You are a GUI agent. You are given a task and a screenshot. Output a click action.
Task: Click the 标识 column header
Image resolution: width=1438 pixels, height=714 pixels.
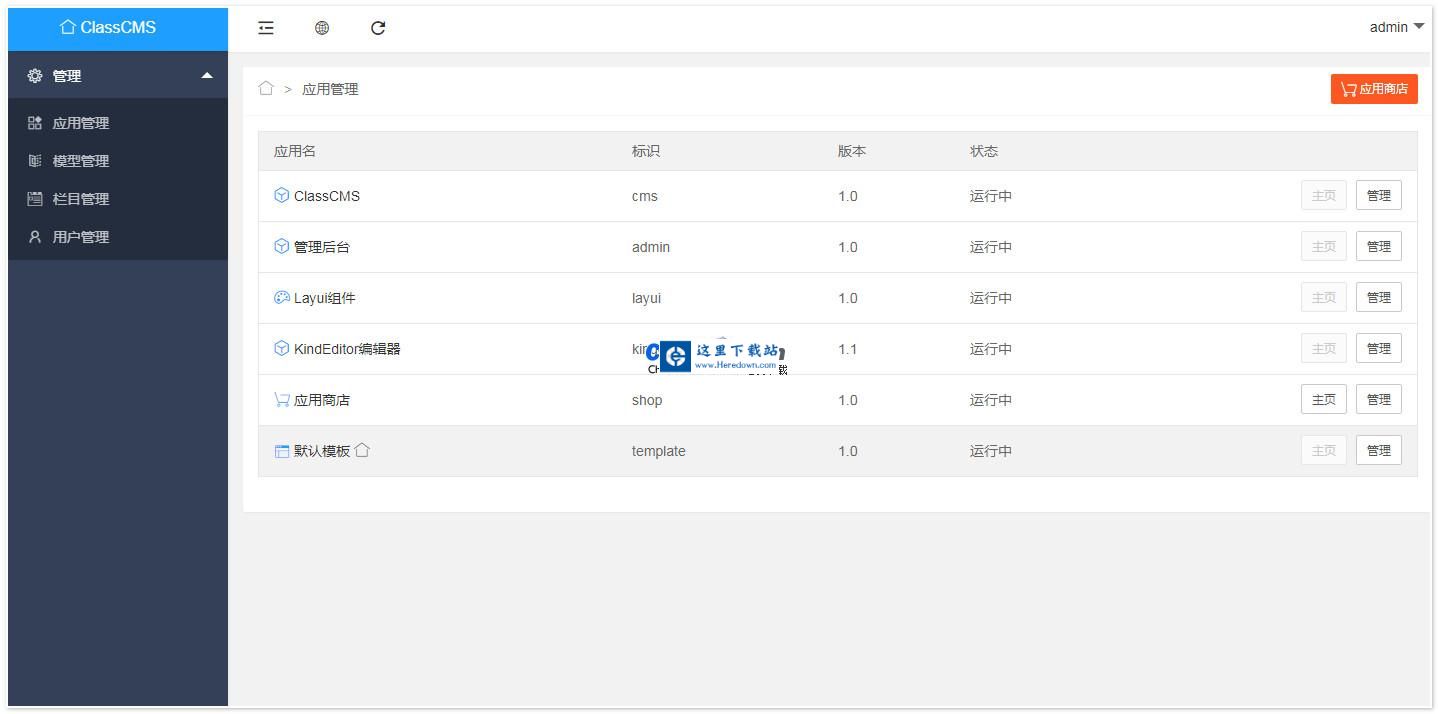[646, 151]
